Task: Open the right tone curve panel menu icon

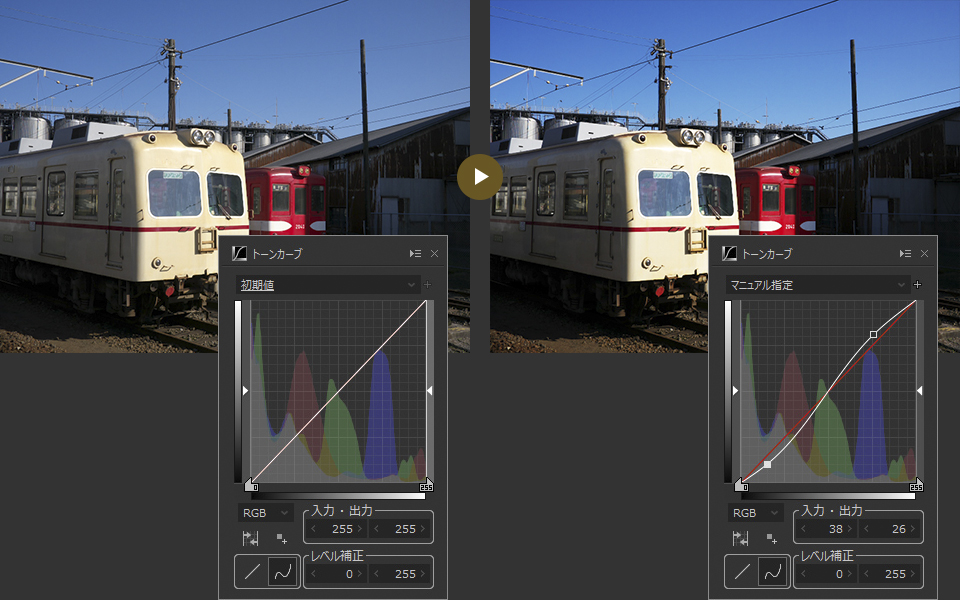Action: point(905,254)
